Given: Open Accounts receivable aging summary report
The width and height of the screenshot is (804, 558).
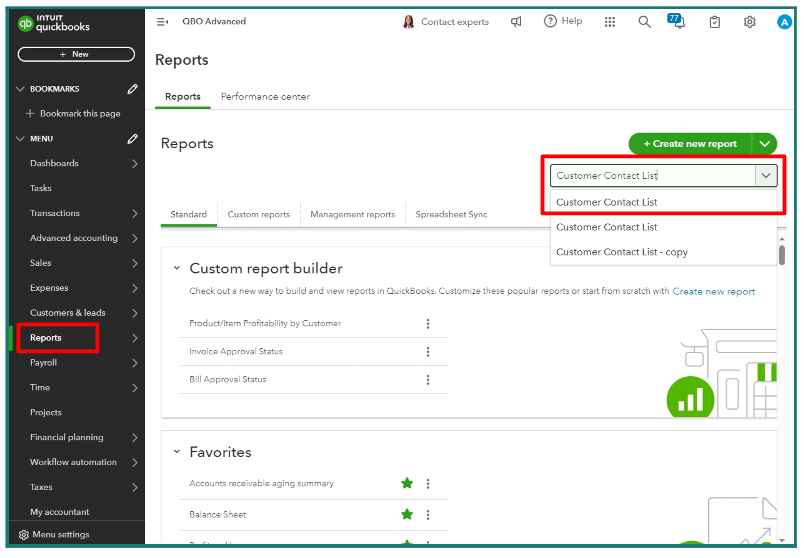Looking at the screenshot, I should (262, 484).
